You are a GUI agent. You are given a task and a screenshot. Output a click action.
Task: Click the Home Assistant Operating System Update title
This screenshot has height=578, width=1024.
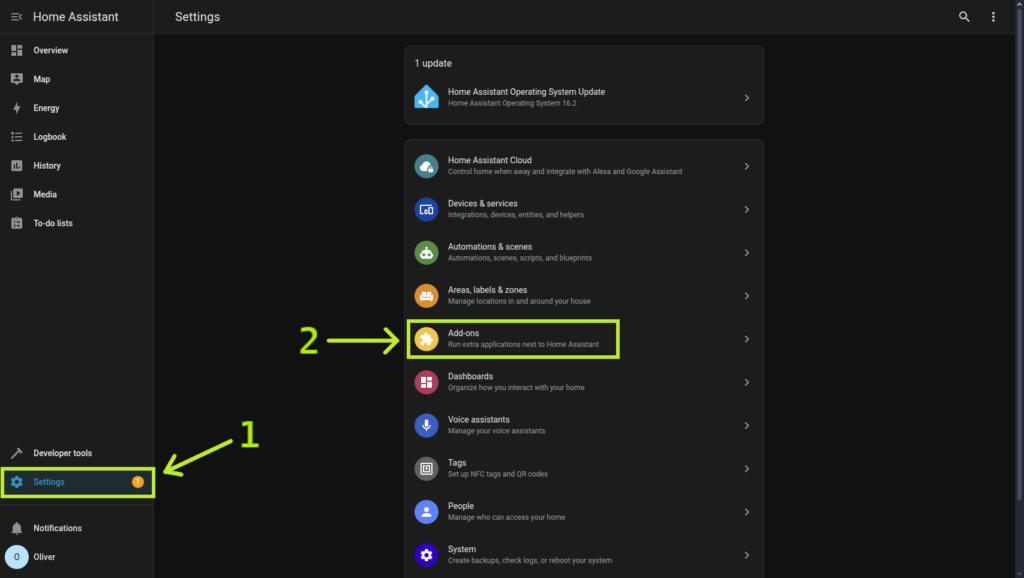[526, 92]
